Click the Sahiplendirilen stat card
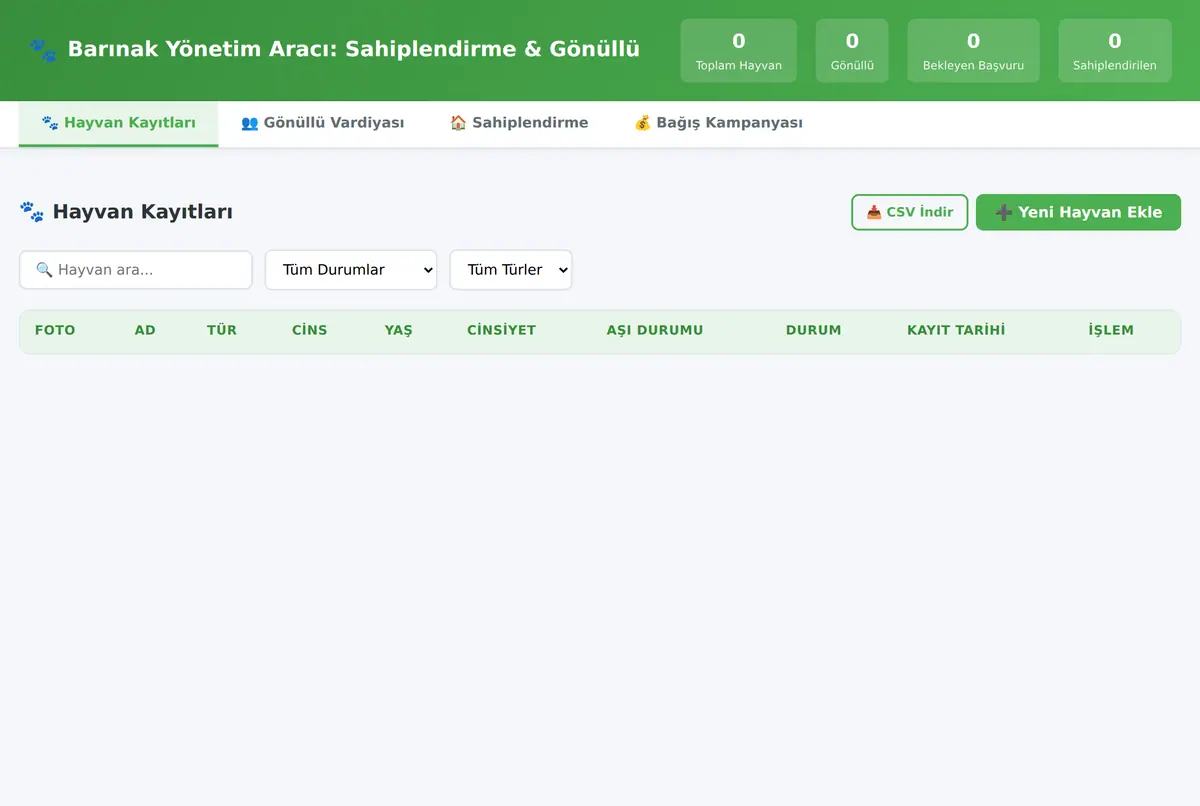This screenshot has height=806, width=1200. point(1115,51)
